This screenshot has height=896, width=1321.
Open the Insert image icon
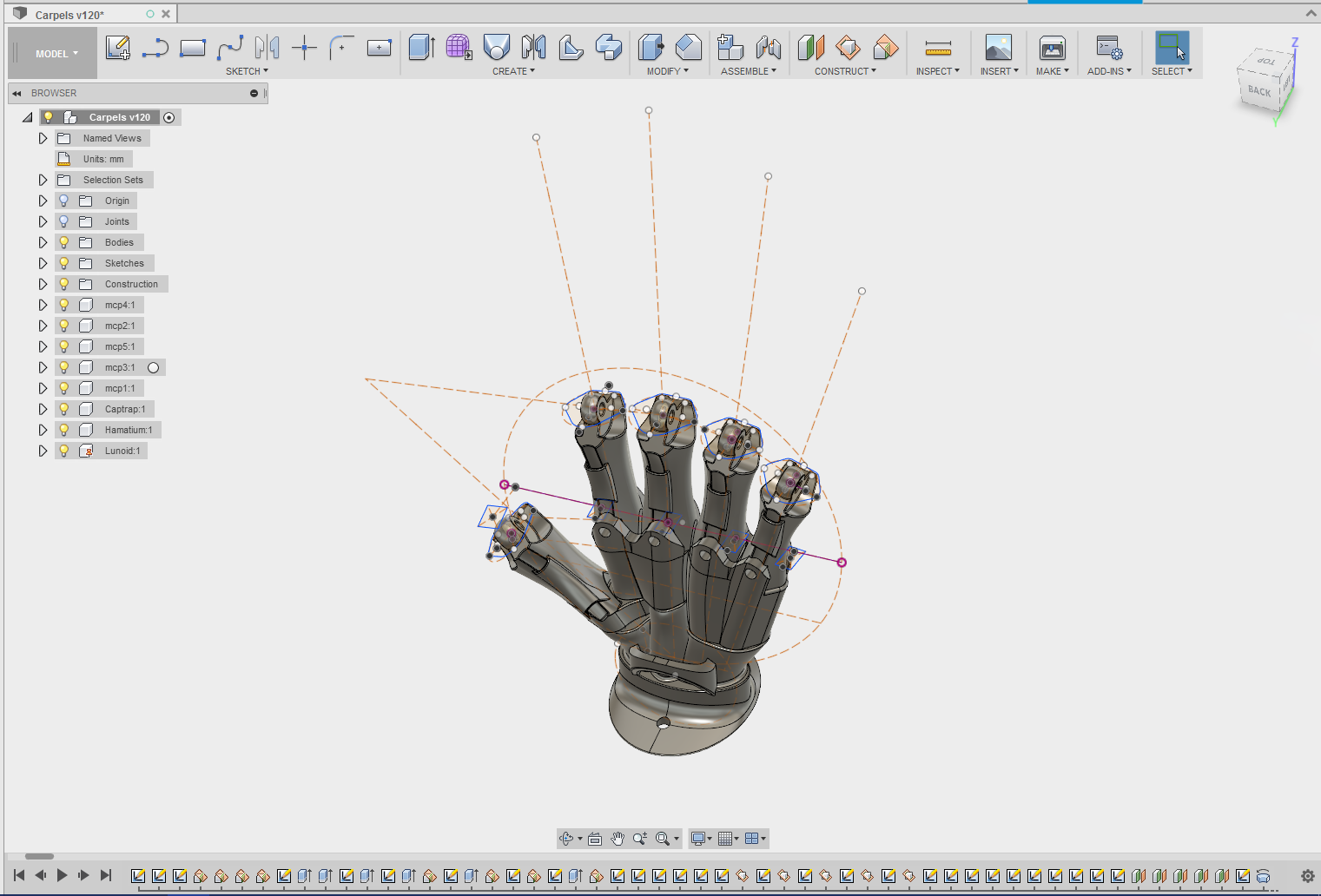point(998,48)
